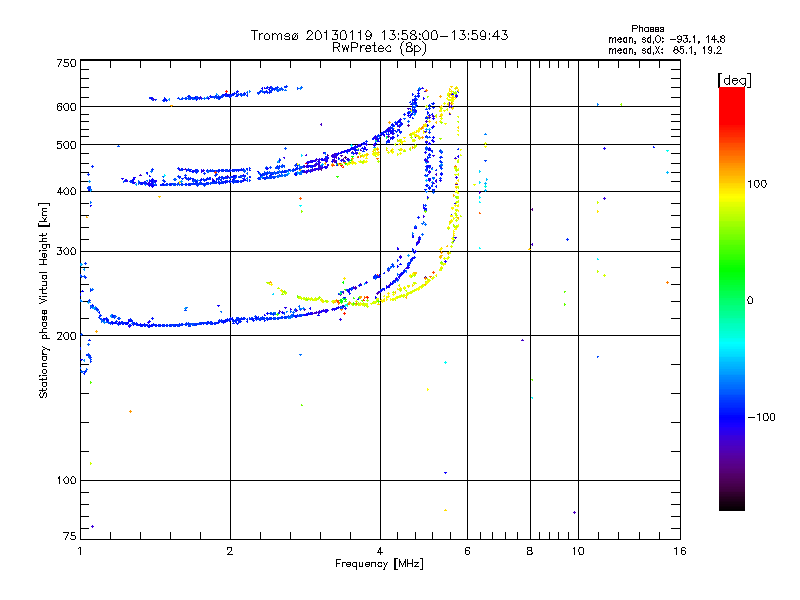Click the 'Frequency [MHz]' axis label
This screenshot has height=600, width=800.
pos(380,564)
